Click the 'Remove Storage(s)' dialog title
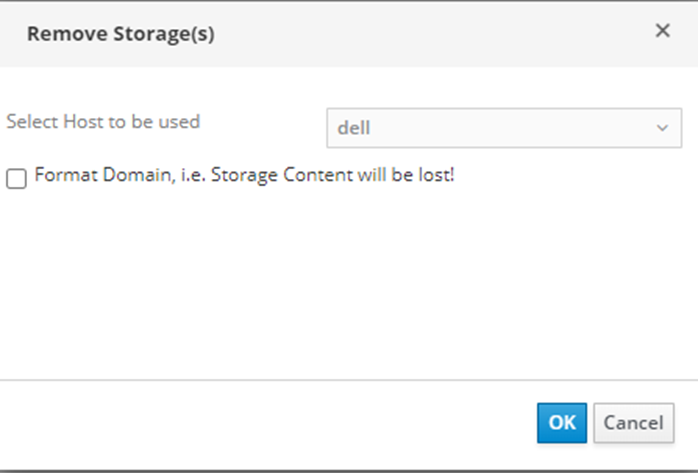The width and height of the screenshot is (698, 473). click(x=121, y=34)
